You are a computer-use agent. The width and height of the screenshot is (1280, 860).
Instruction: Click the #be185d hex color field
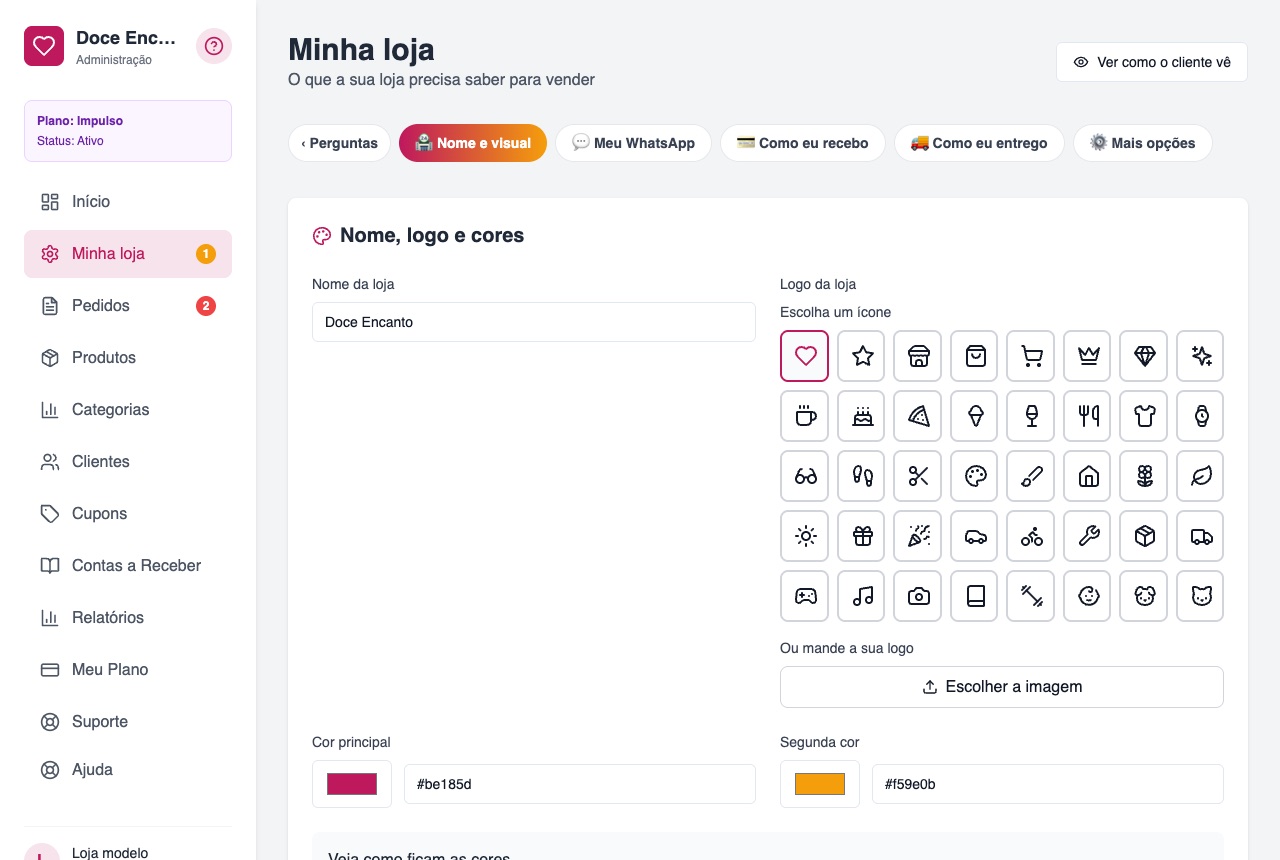click(580, 784)
